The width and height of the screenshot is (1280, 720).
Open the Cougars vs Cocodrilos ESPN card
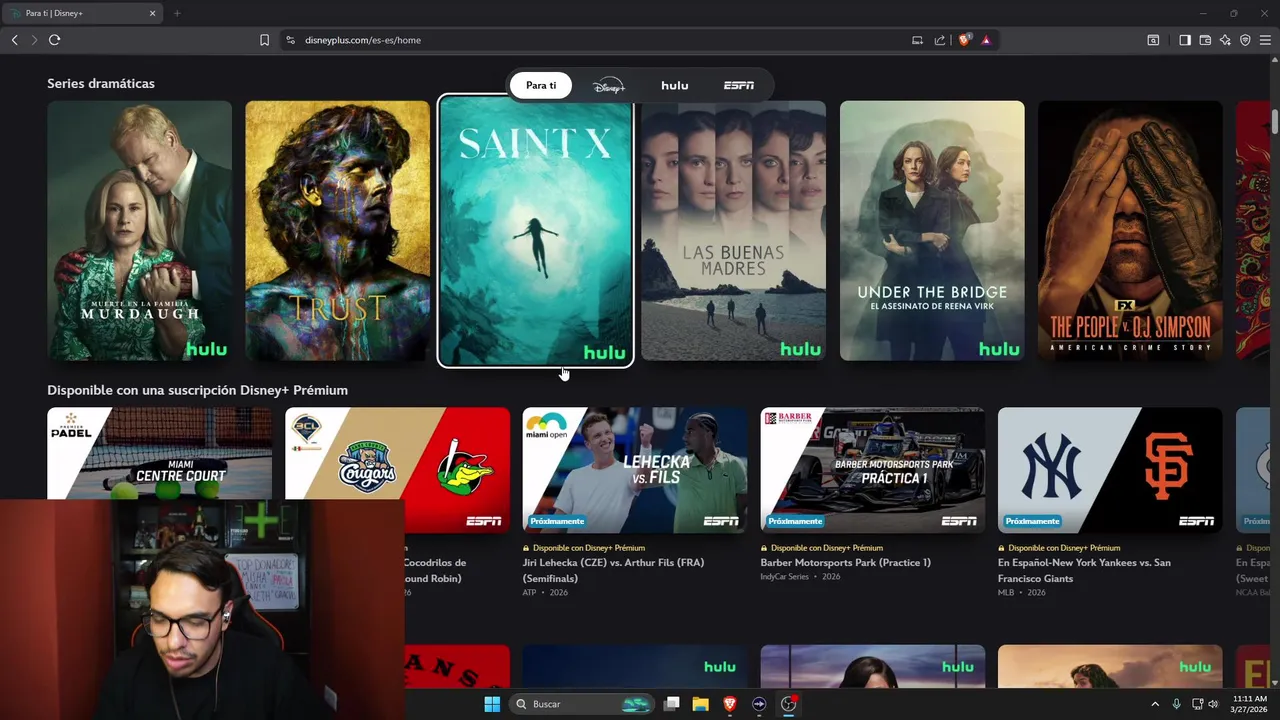pyautogui.click(x=397, y=470)
